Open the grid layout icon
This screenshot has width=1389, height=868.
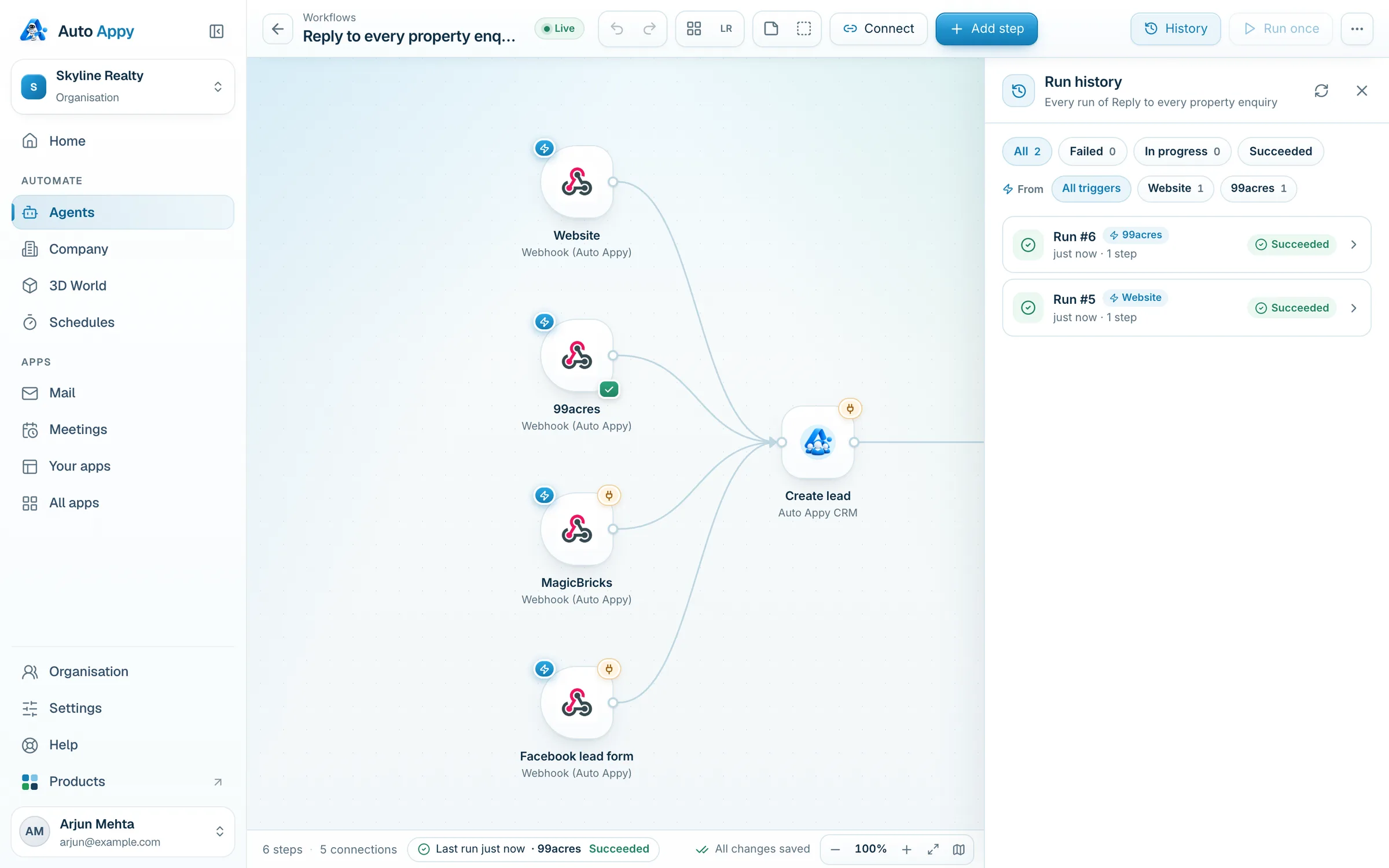point(694,28)
